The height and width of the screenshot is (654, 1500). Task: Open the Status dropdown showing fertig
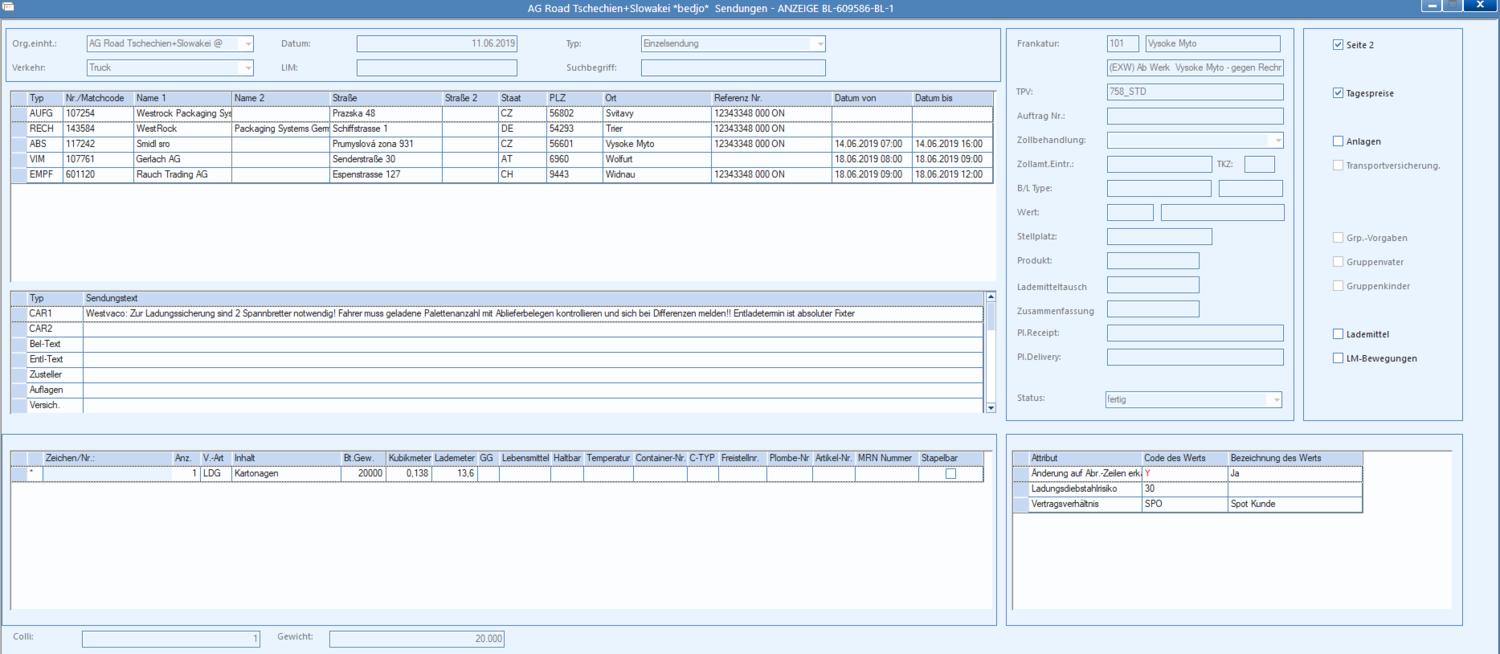point(1276,399)
